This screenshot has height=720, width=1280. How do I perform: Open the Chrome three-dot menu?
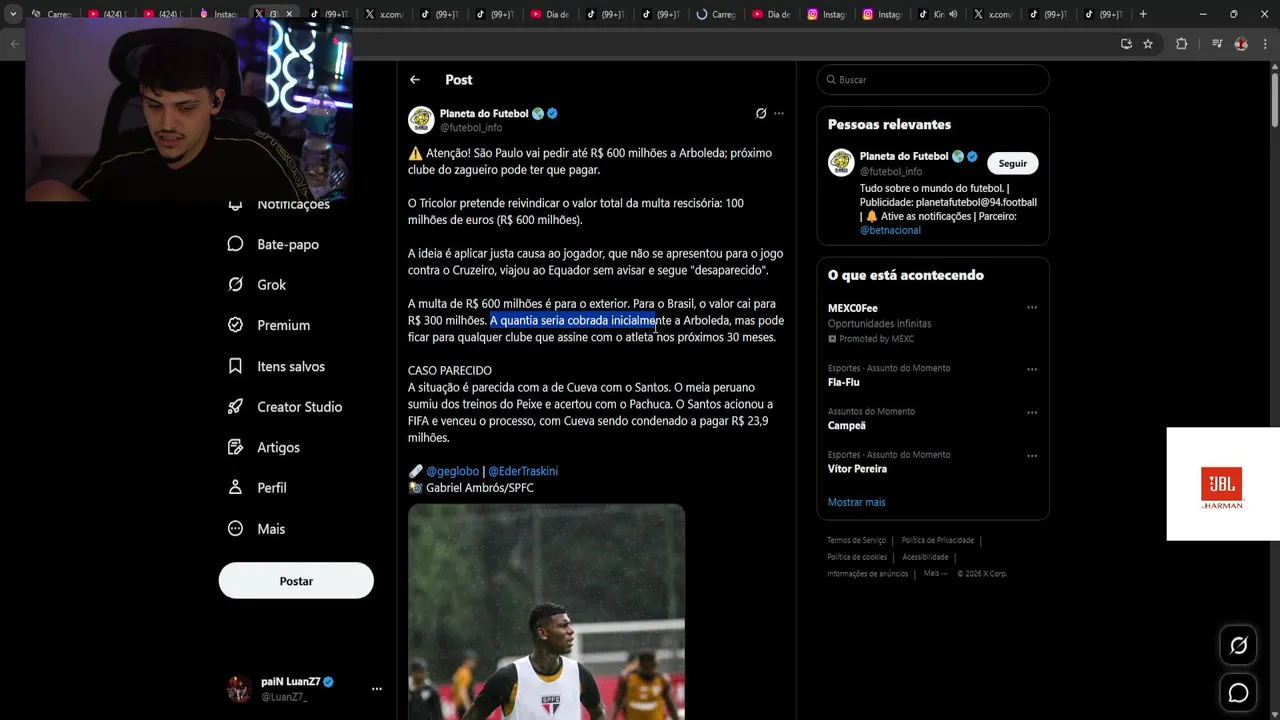click(1265, 44)
